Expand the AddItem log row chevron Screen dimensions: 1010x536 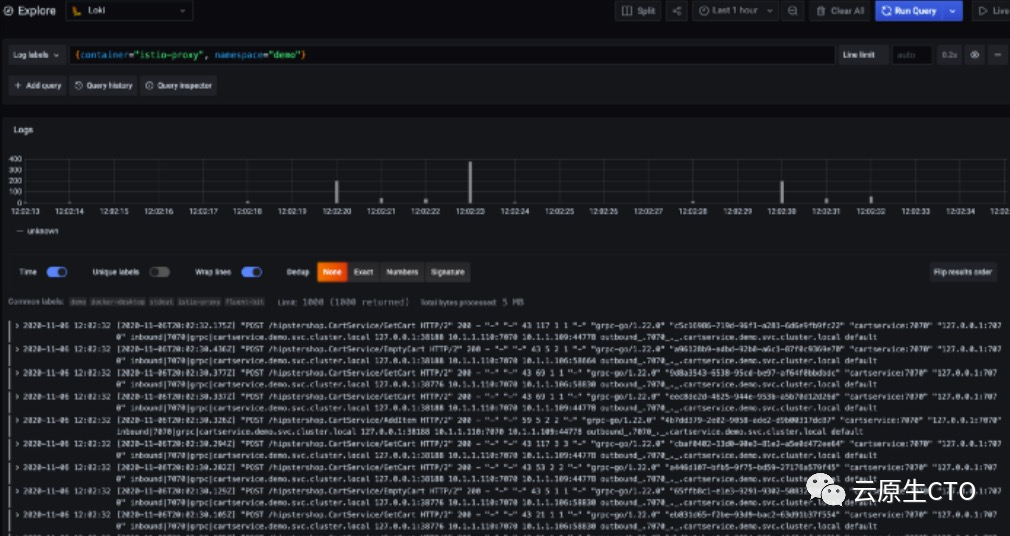[17, 420]
